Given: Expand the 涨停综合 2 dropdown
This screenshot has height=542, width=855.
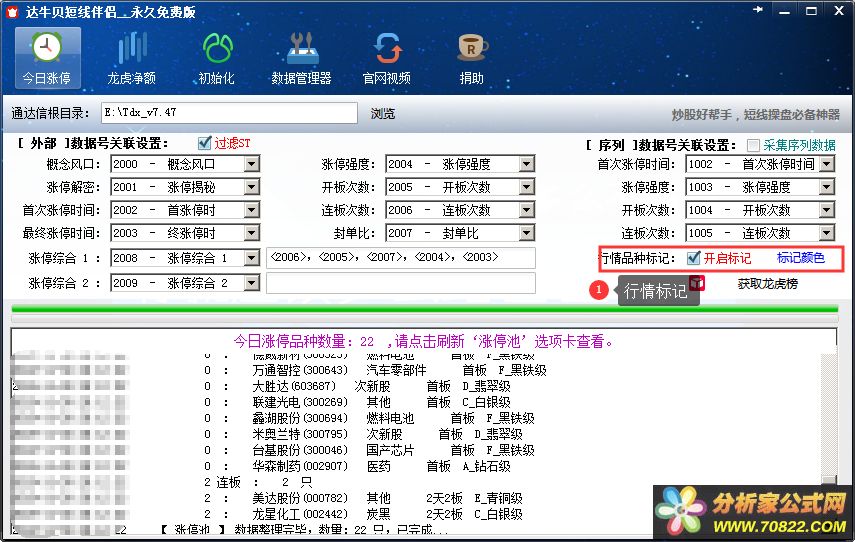Looking at the screenshot, I should point(251,283).
